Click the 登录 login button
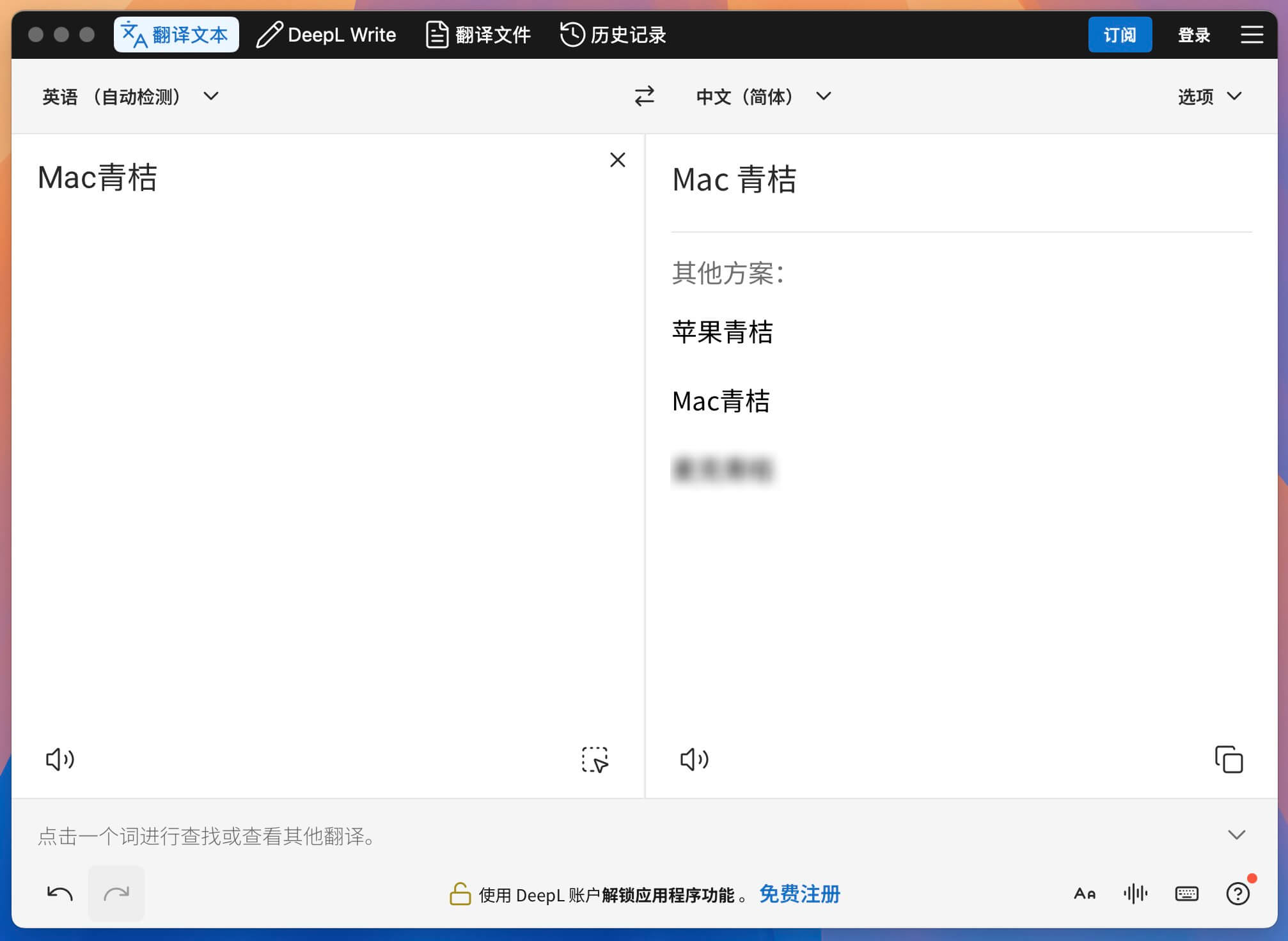The image size is (1288, 941). [1194, 35]
